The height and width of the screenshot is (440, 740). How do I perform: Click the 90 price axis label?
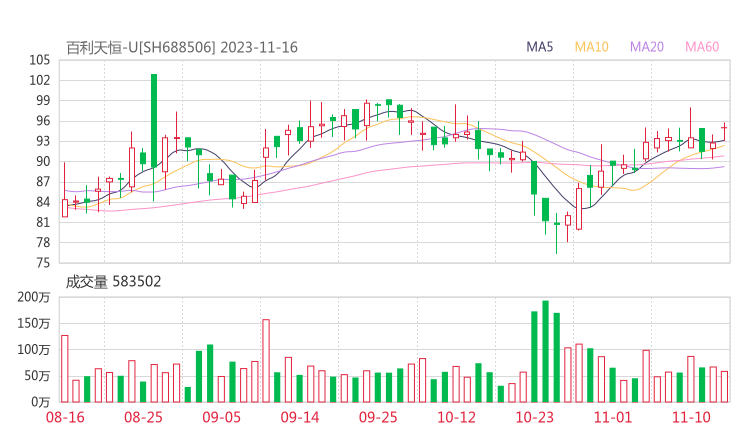coord(43,161)
